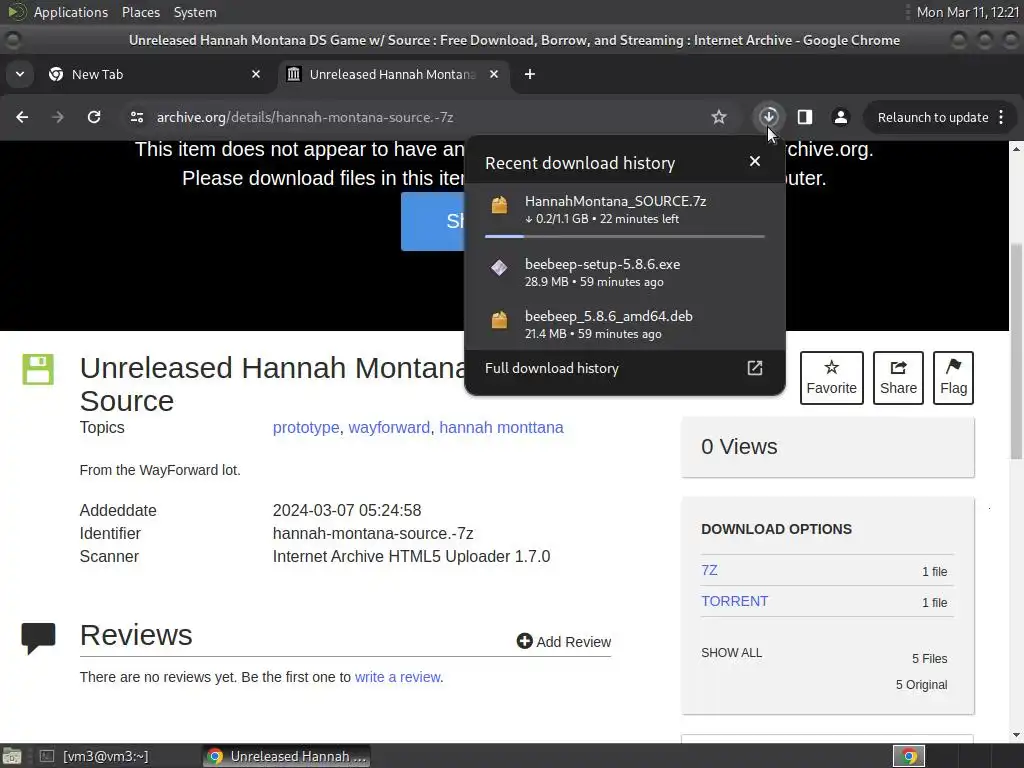Viewport: 1024px width, 768px height.
Task: Click Show Desktop icon in bottom panel
Action: click(12, 756)
